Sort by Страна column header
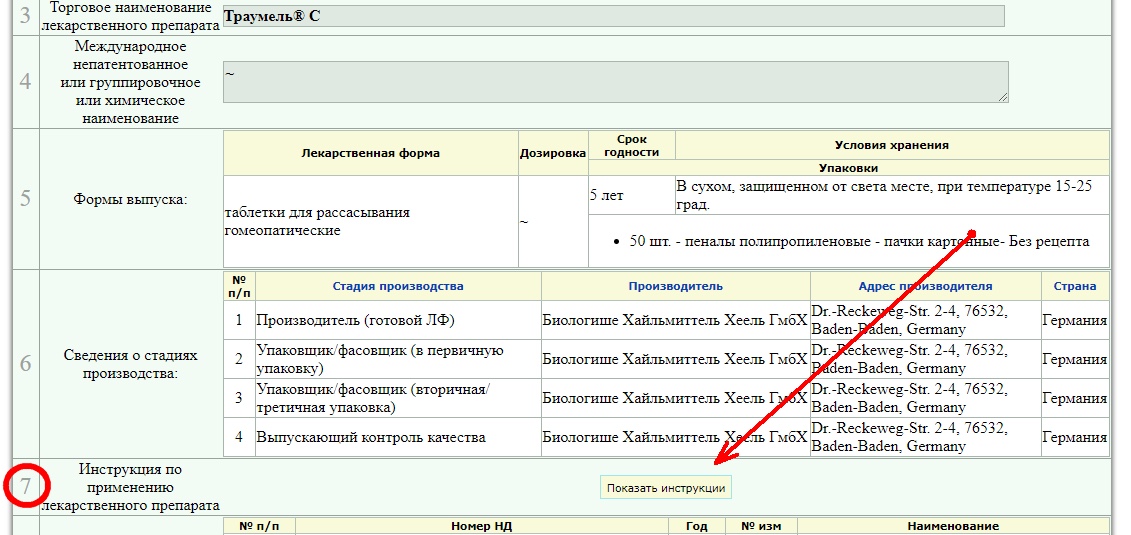 [1075, 286]
